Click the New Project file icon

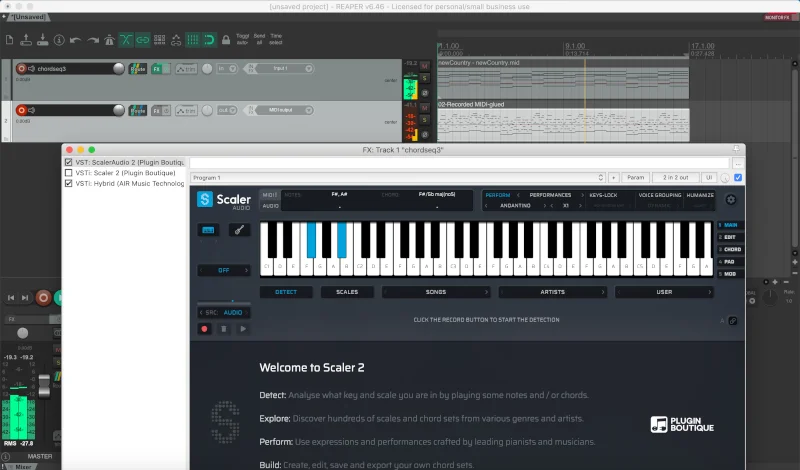point(9,40)
